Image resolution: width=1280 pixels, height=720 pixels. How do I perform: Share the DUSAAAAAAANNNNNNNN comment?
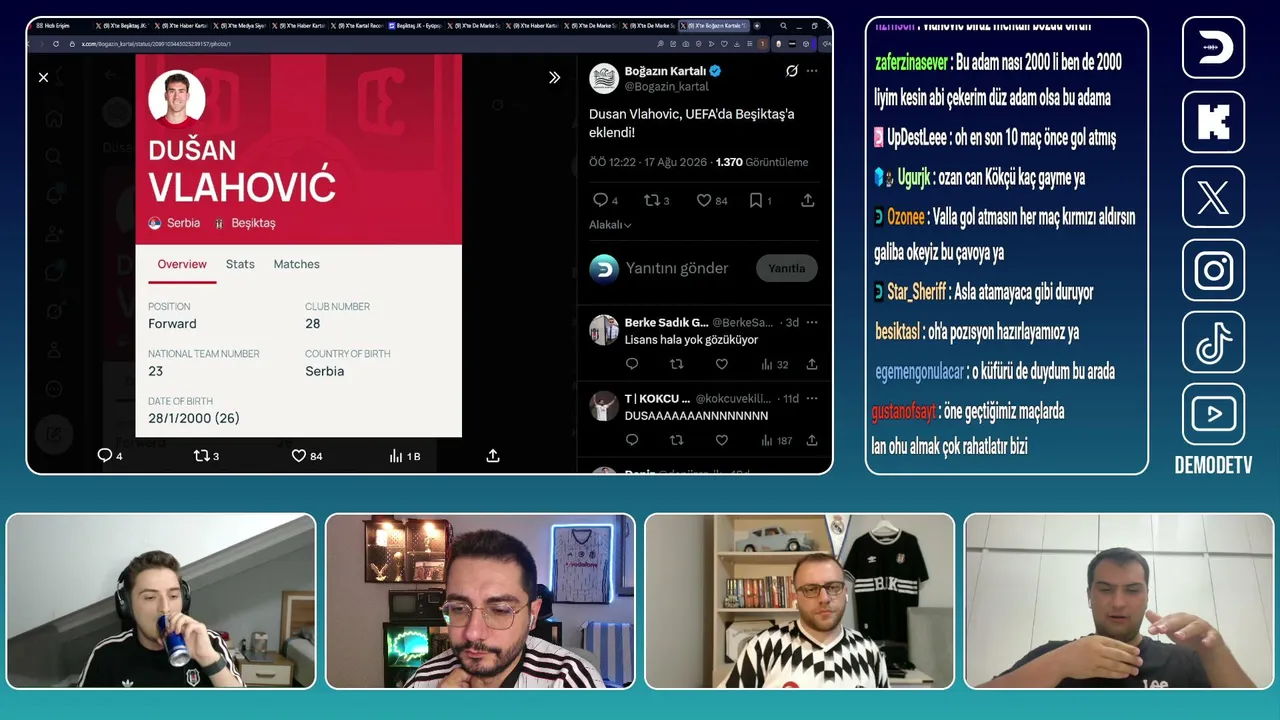[812, 440]
